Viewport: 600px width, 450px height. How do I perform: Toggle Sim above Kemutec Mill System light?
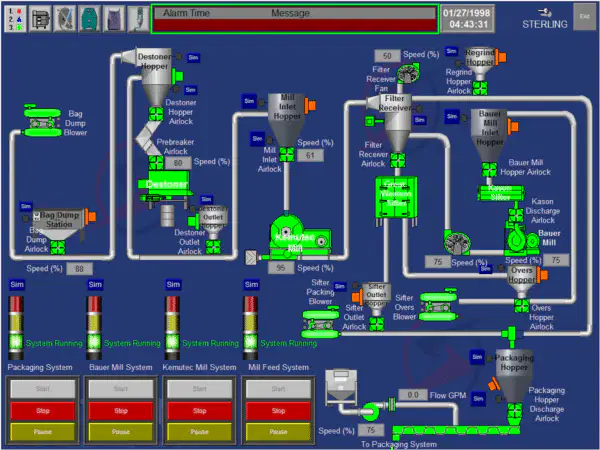coord(173,284)
